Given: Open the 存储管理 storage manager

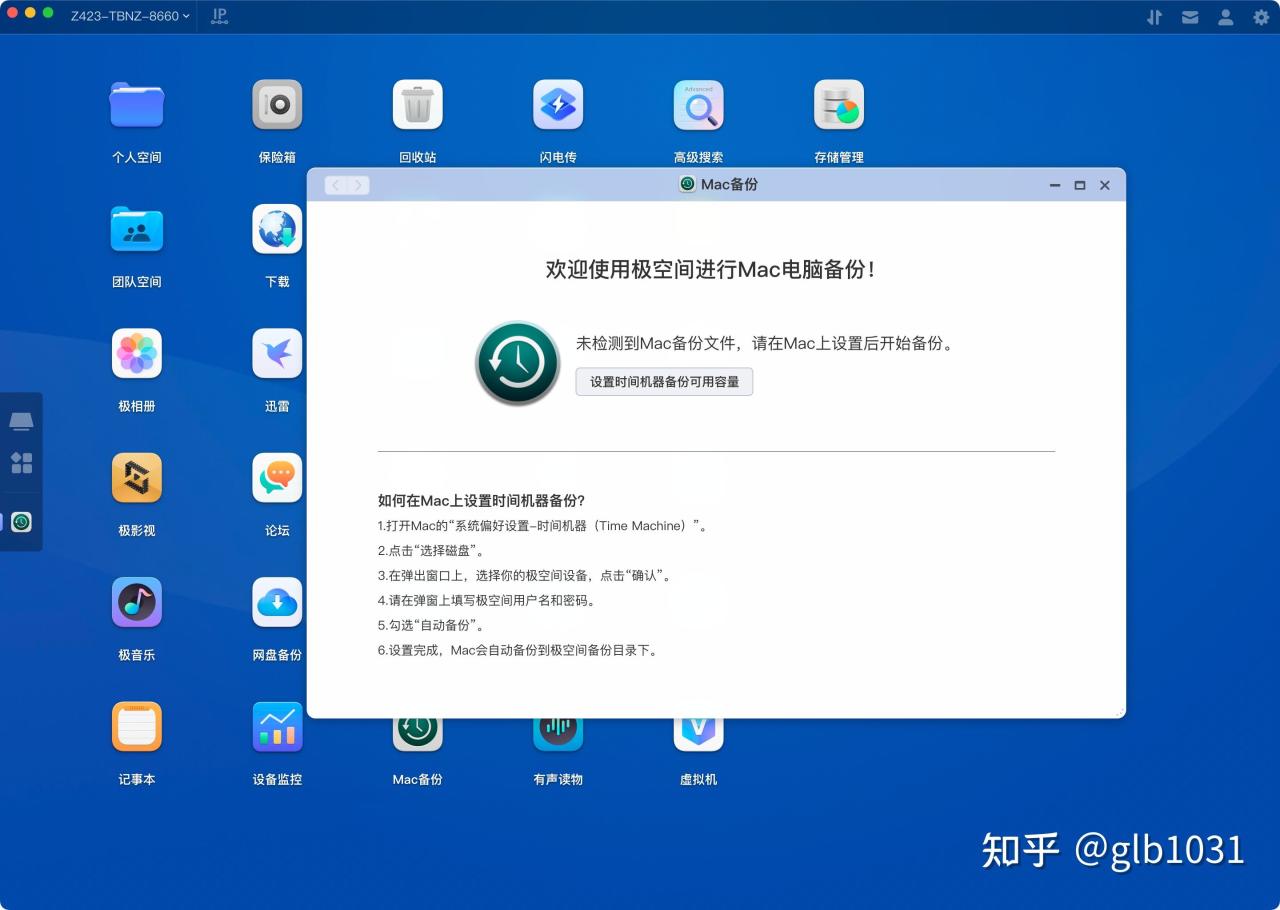Looking at the screenshot, I should tap(838, 104).
